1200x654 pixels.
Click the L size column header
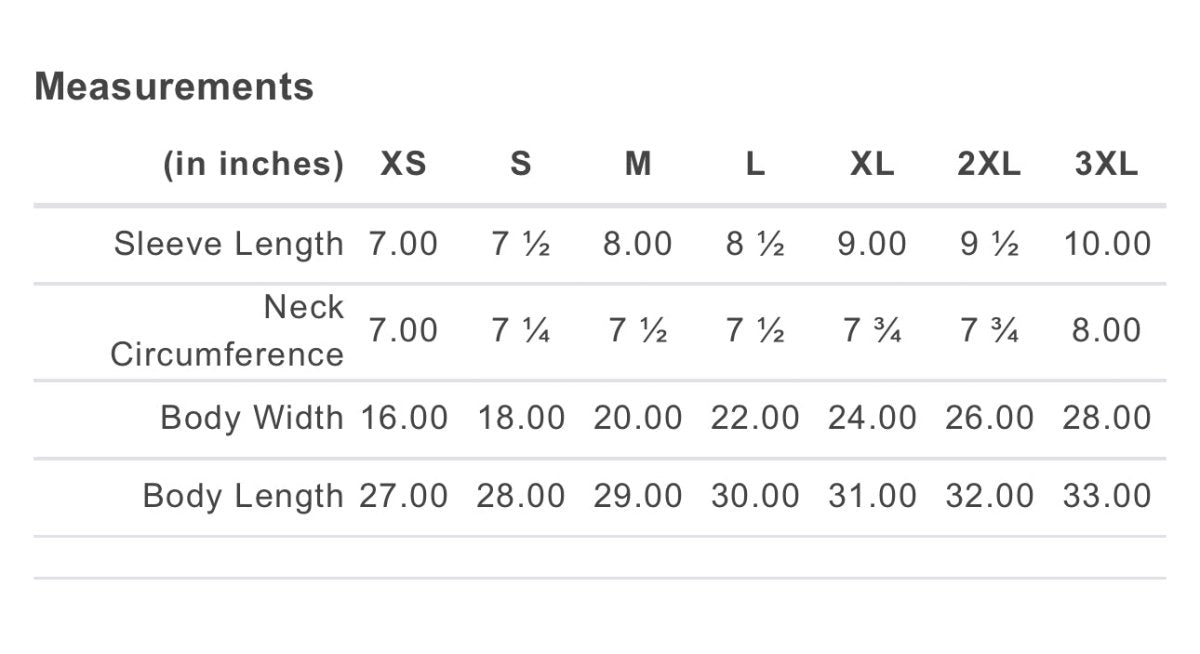click(755, 164)
